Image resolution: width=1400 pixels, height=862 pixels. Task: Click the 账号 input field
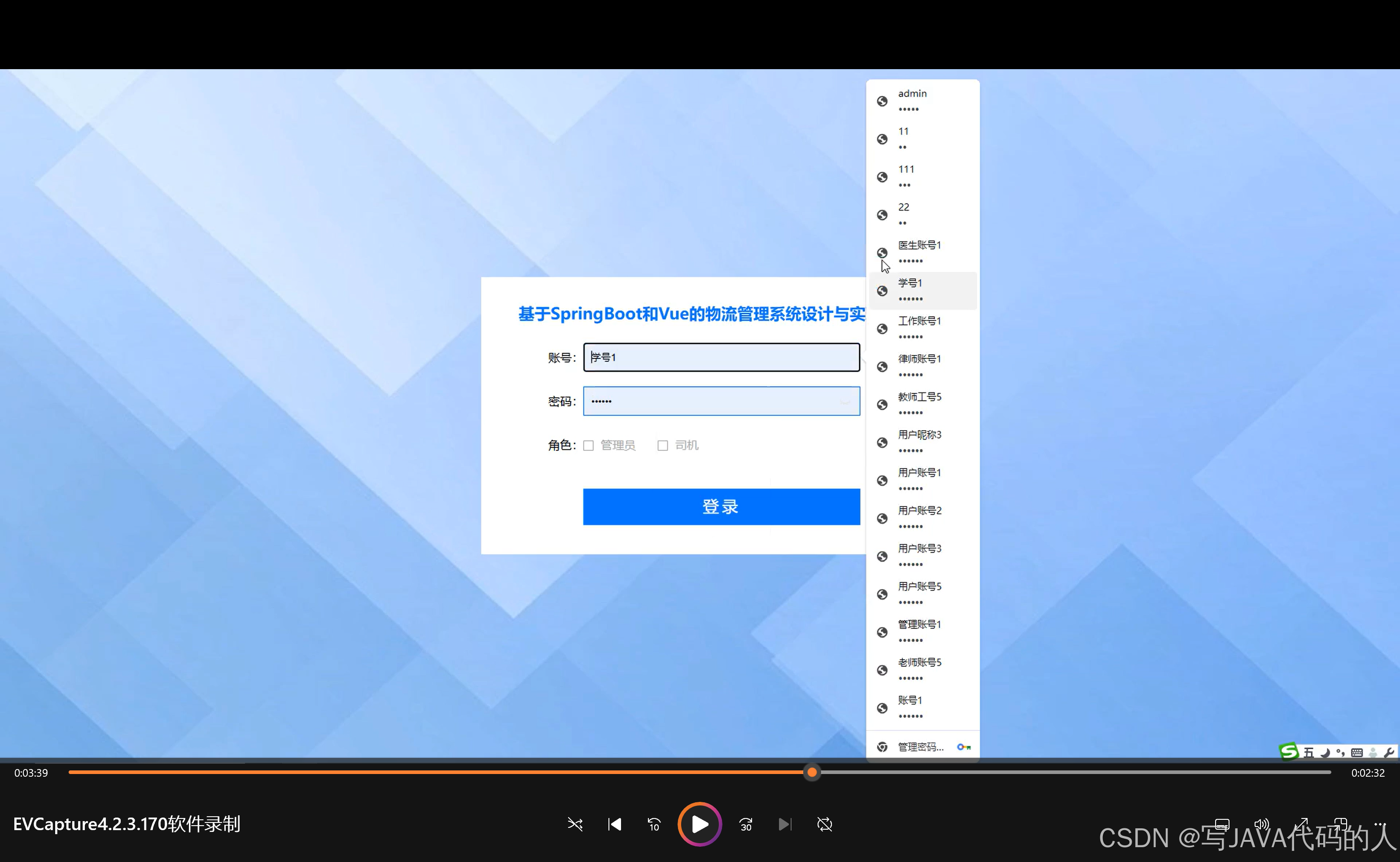tap(722, 357)
